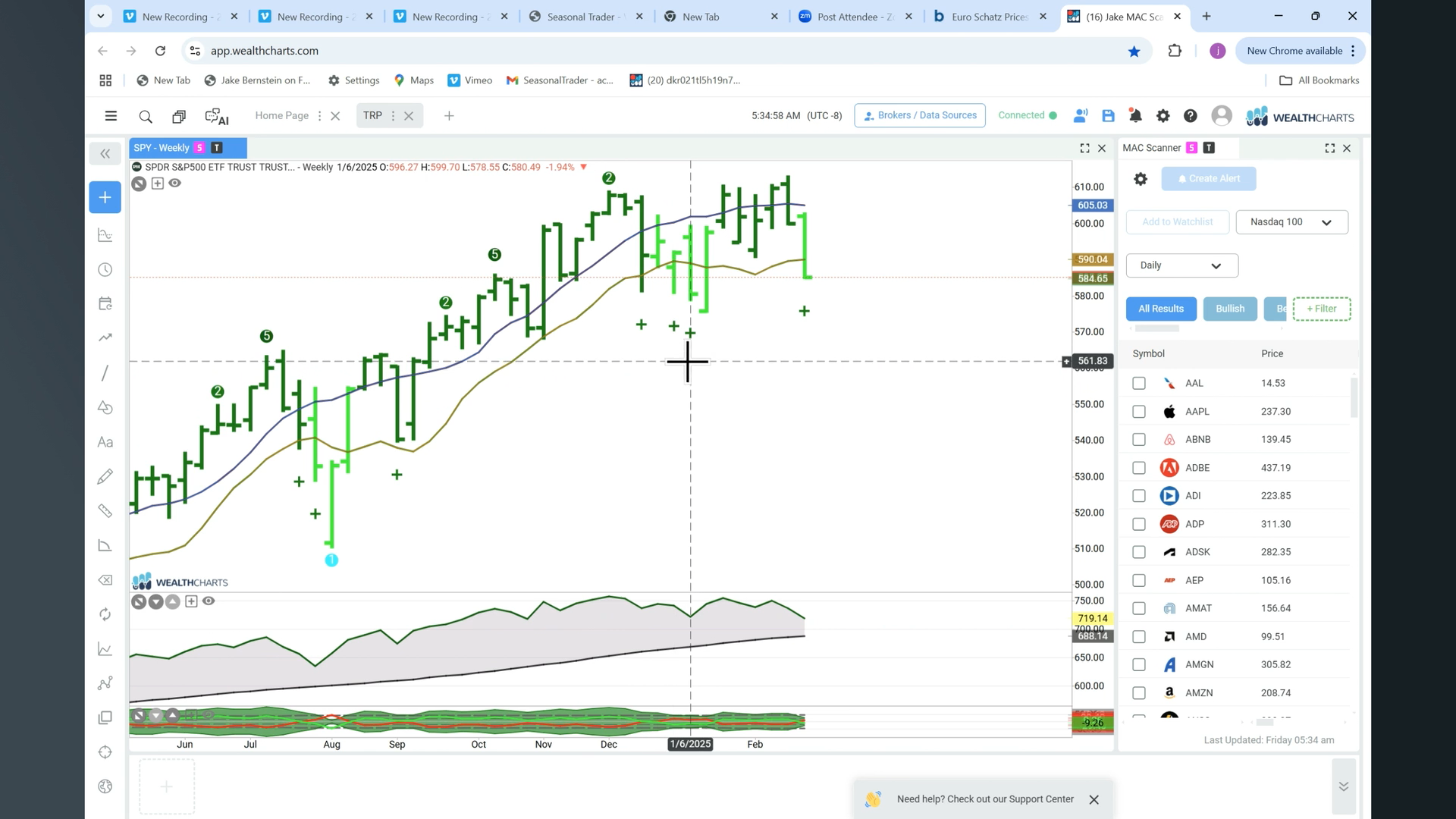Viewport: 1456px width, 819px height.
Task: Add a scanner filter with + Filter
Action: tap(1322, 309)
